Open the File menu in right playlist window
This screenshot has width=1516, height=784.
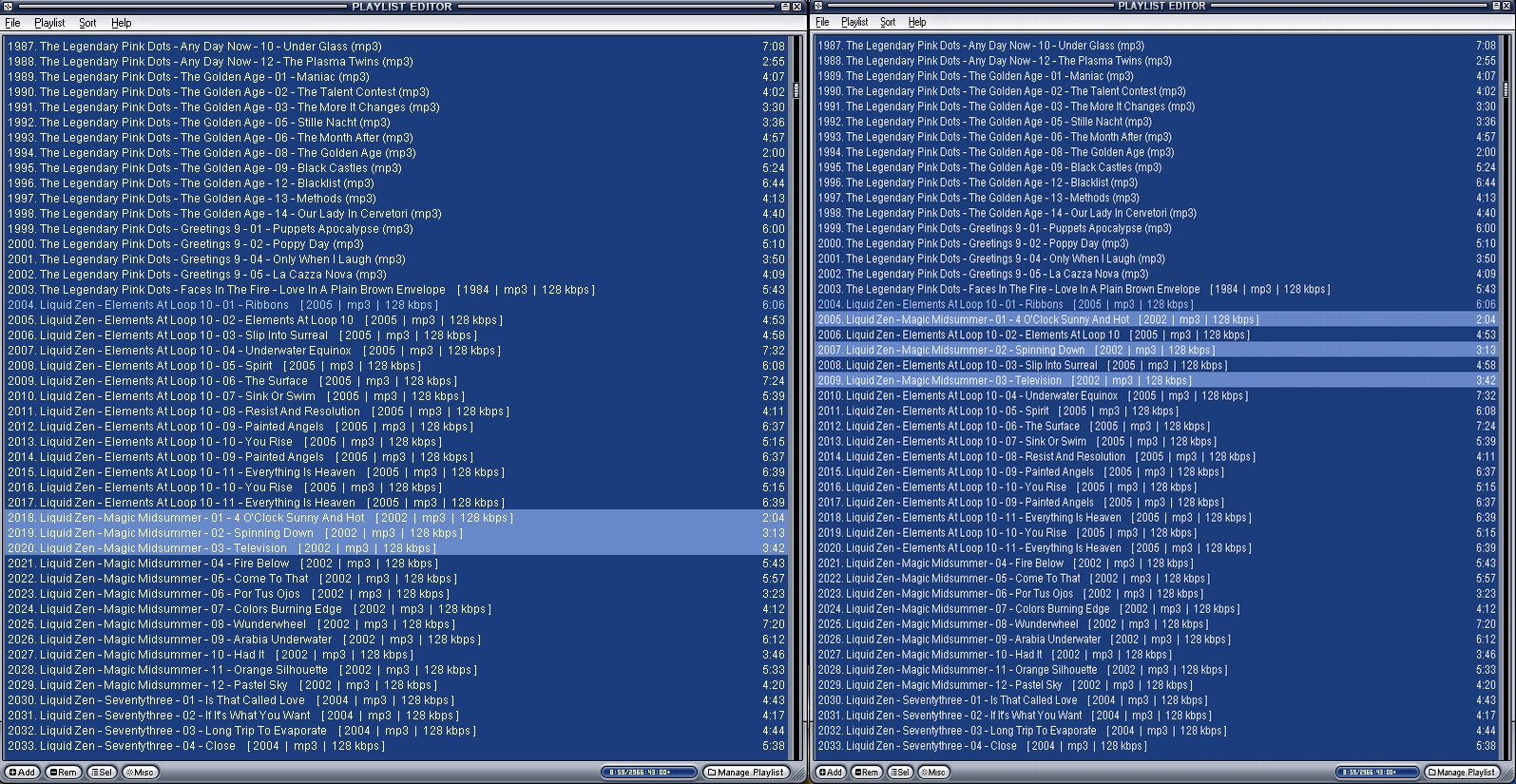(822, 22)
